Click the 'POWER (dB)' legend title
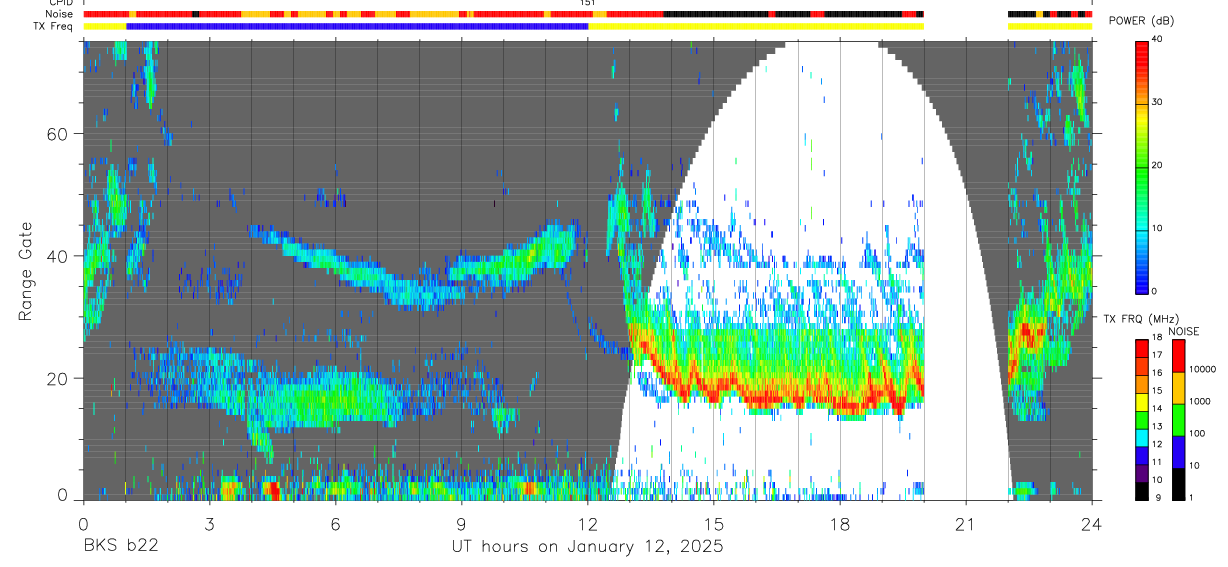Viewport: 1228px width, 567px height. tap(1141, 21)
